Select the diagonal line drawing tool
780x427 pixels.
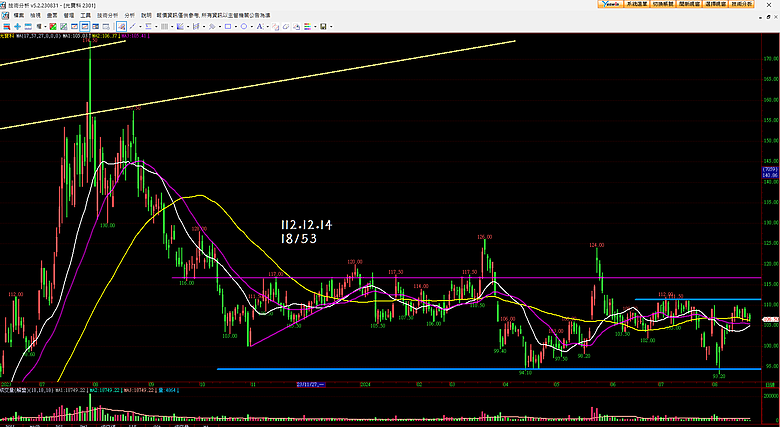(132, 26)
